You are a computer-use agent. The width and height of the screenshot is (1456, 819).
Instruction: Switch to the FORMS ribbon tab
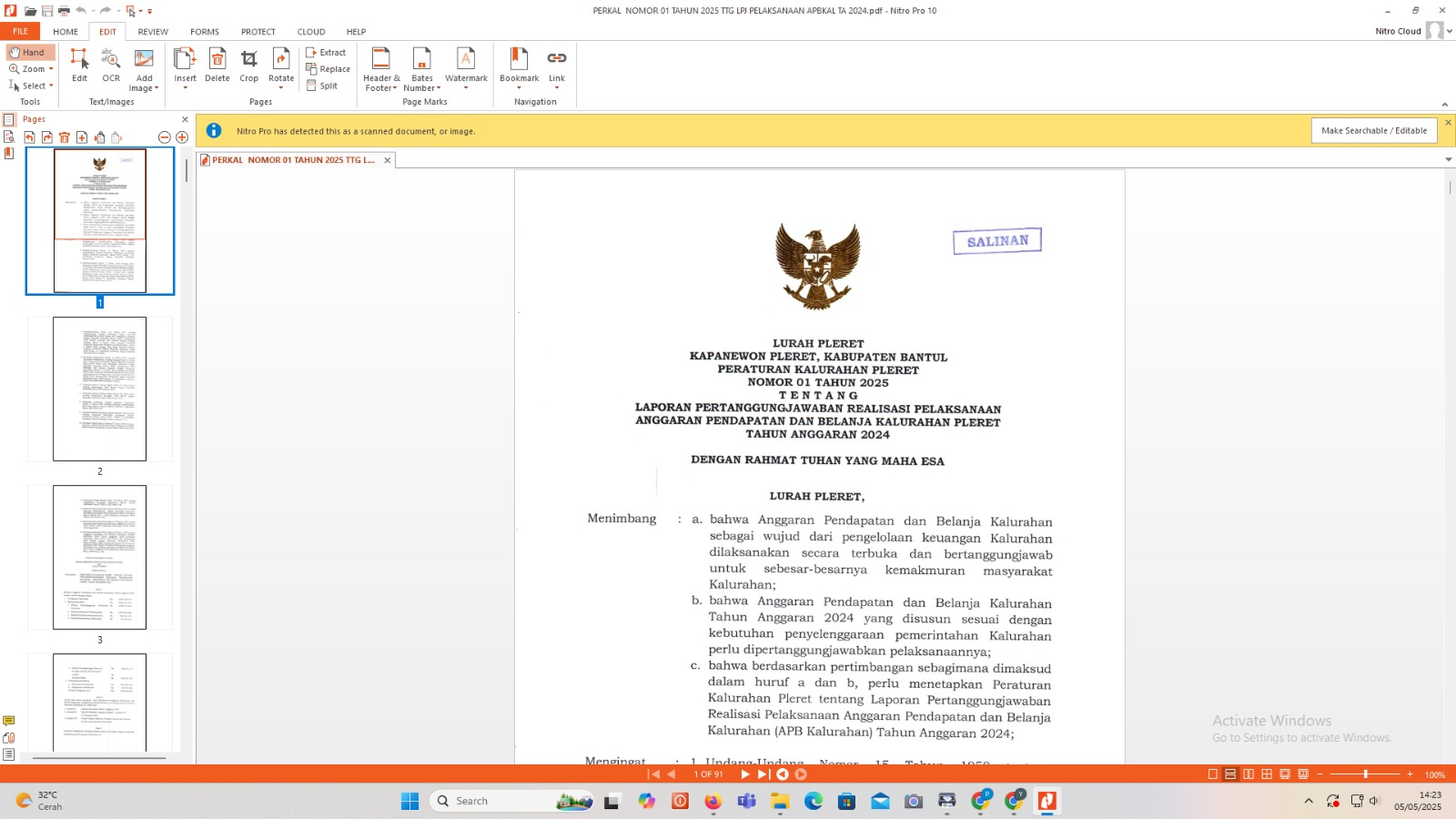[205, 32]
